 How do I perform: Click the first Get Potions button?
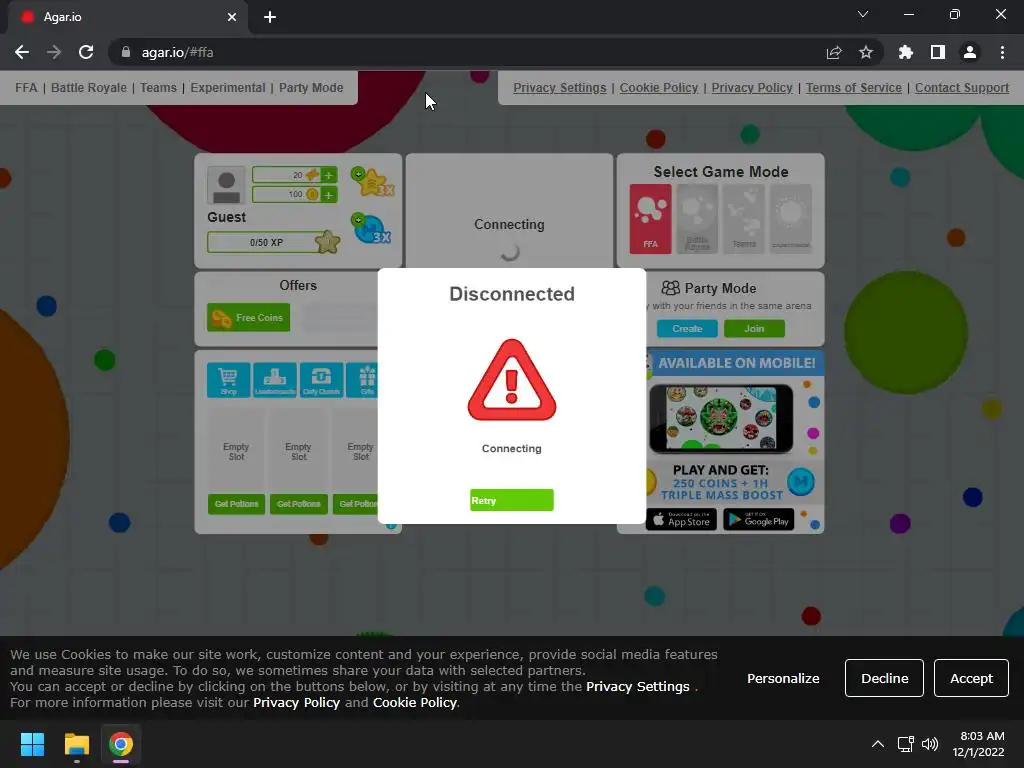(236, 504)
